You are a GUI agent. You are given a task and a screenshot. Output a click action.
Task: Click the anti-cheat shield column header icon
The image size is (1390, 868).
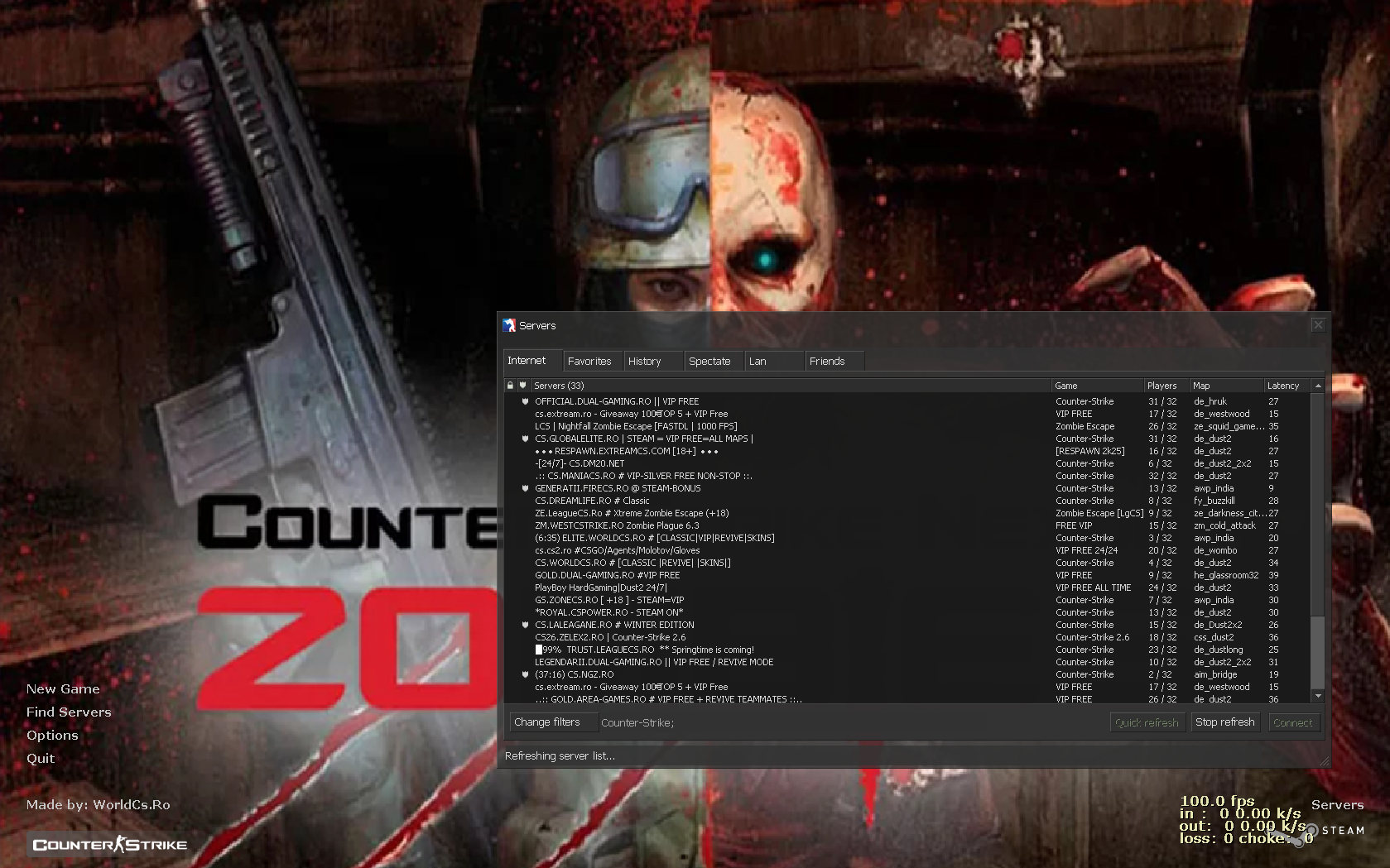pos(522,386)
